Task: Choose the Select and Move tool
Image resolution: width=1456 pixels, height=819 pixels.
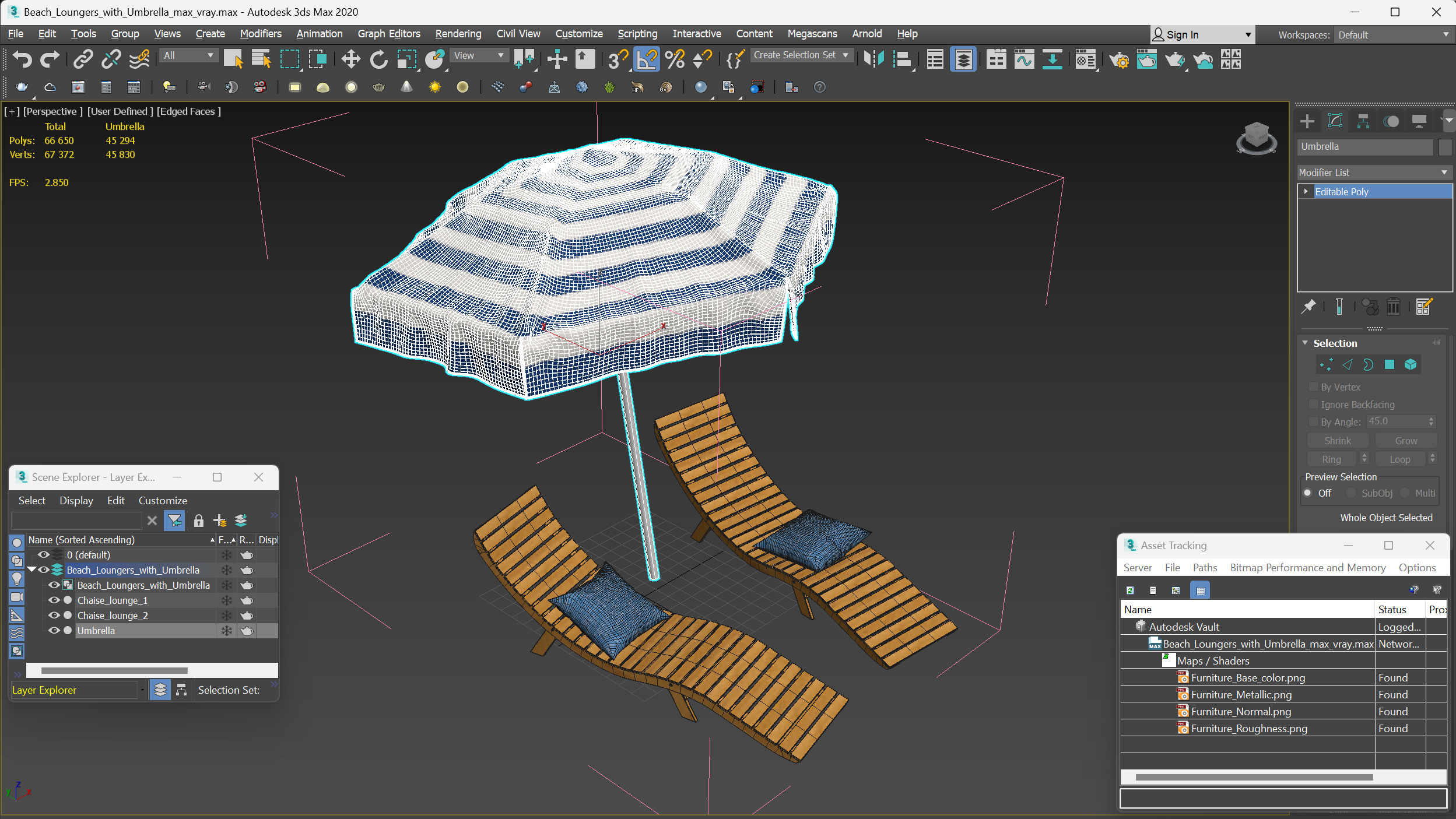Action: coord(350,59)
